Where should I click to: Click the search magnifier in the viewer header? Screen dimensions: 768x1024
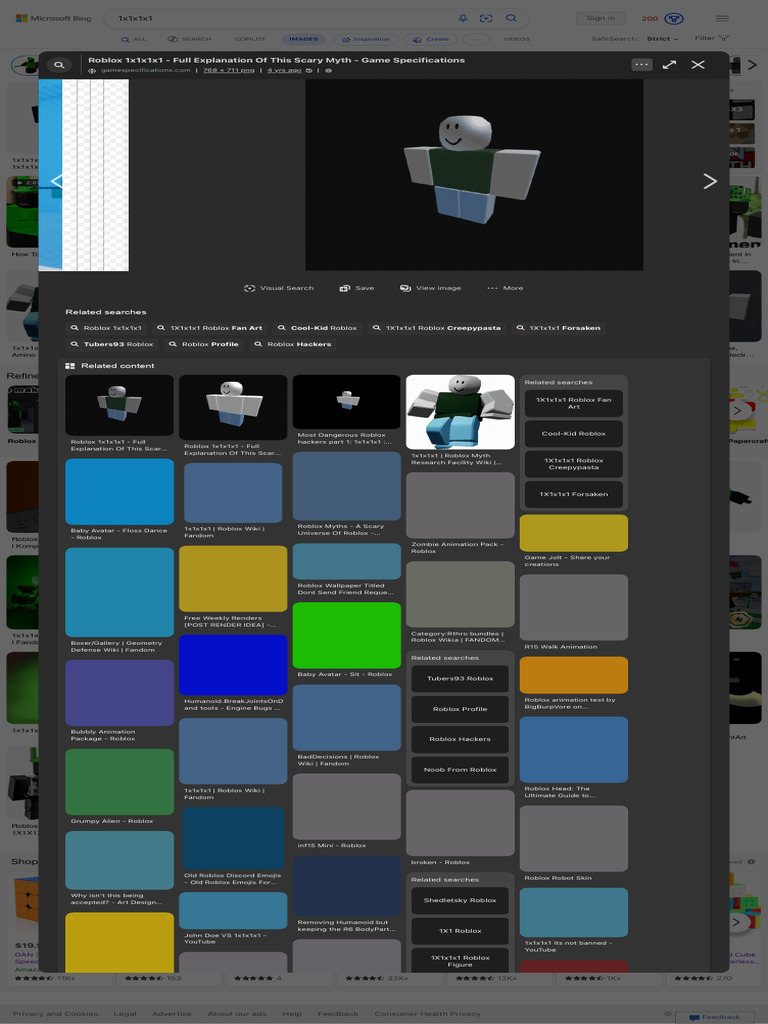tap(59, 65)
